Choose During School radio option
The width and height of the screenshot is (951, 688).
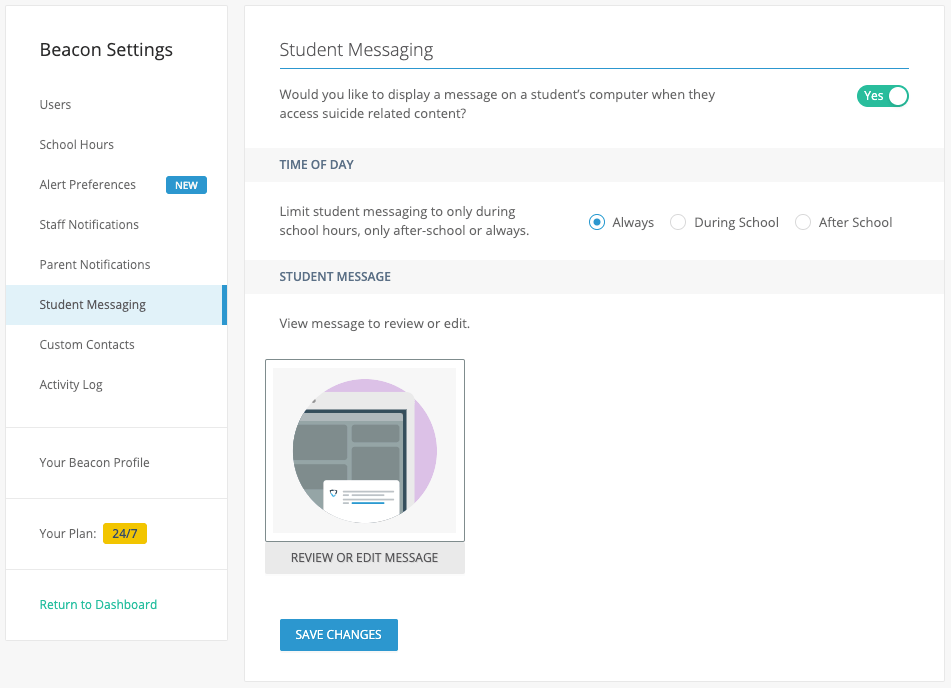pyautogui.click(x=678, y=222)
